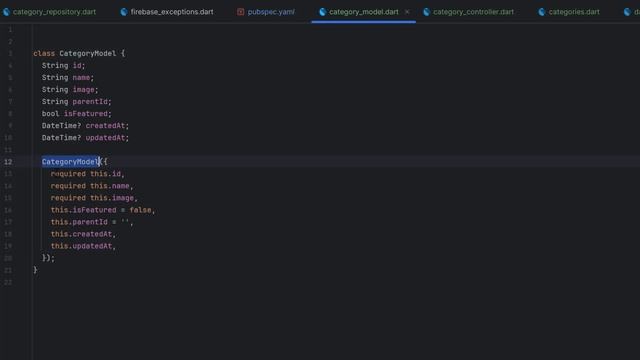The width and height of the screenshot is (640, 360).
Task: Click the 'String id;' field line
Action: [63, 65]
